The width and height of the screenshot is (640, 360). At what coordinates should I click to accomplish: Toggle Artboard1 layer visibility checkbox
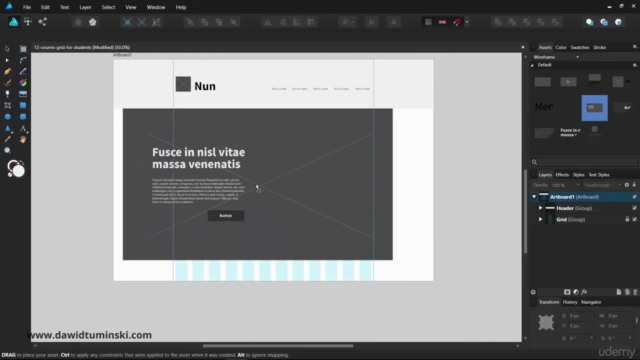[634, 197]
